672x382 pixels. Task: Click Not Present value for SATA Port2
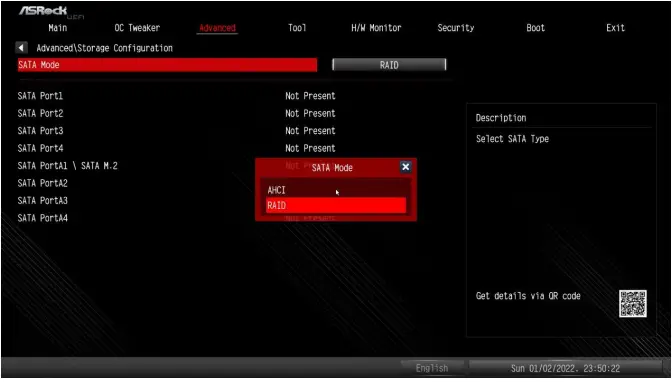tap(310, 114)
